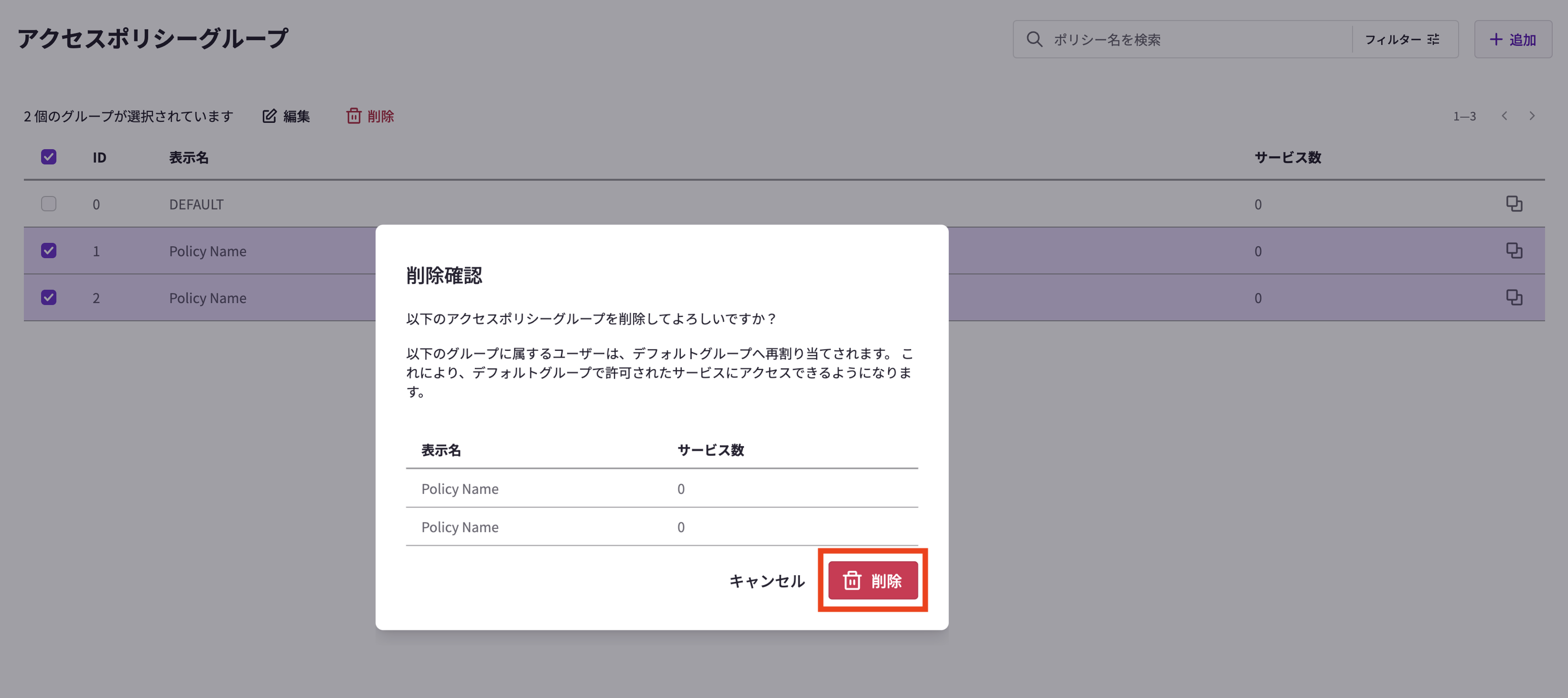Viewport: 1568px width, 698px height.
Task: Click 削除 delete in the selection bar
Action: [370, 116]
